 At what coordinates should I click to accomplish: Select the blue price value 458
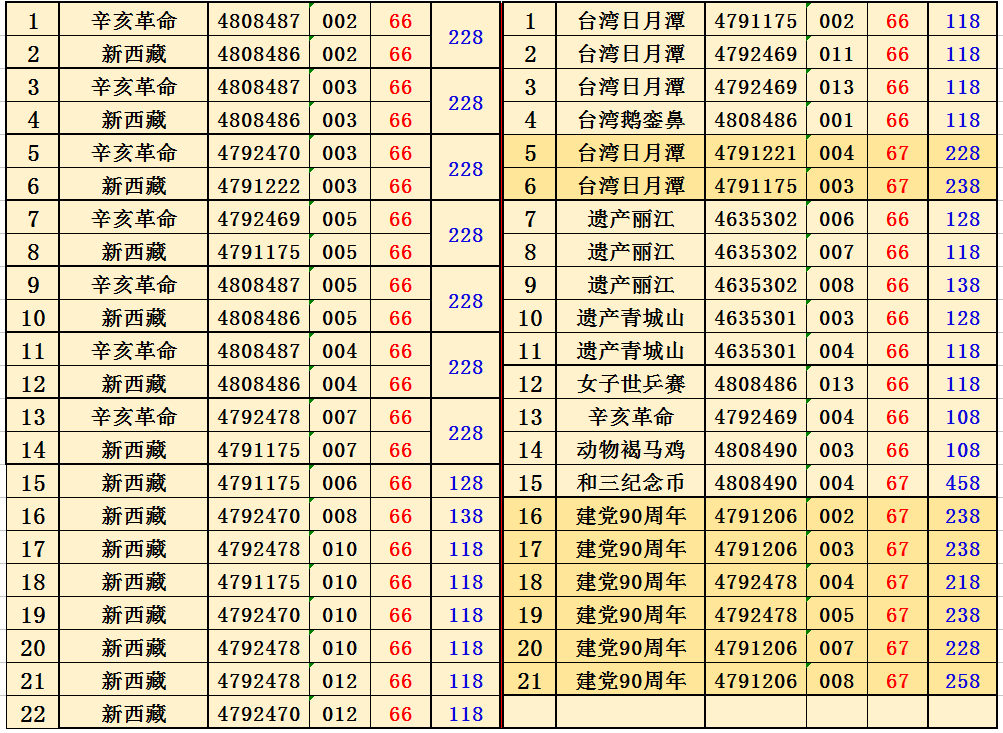pyautogui.click(x=963, y=483)
